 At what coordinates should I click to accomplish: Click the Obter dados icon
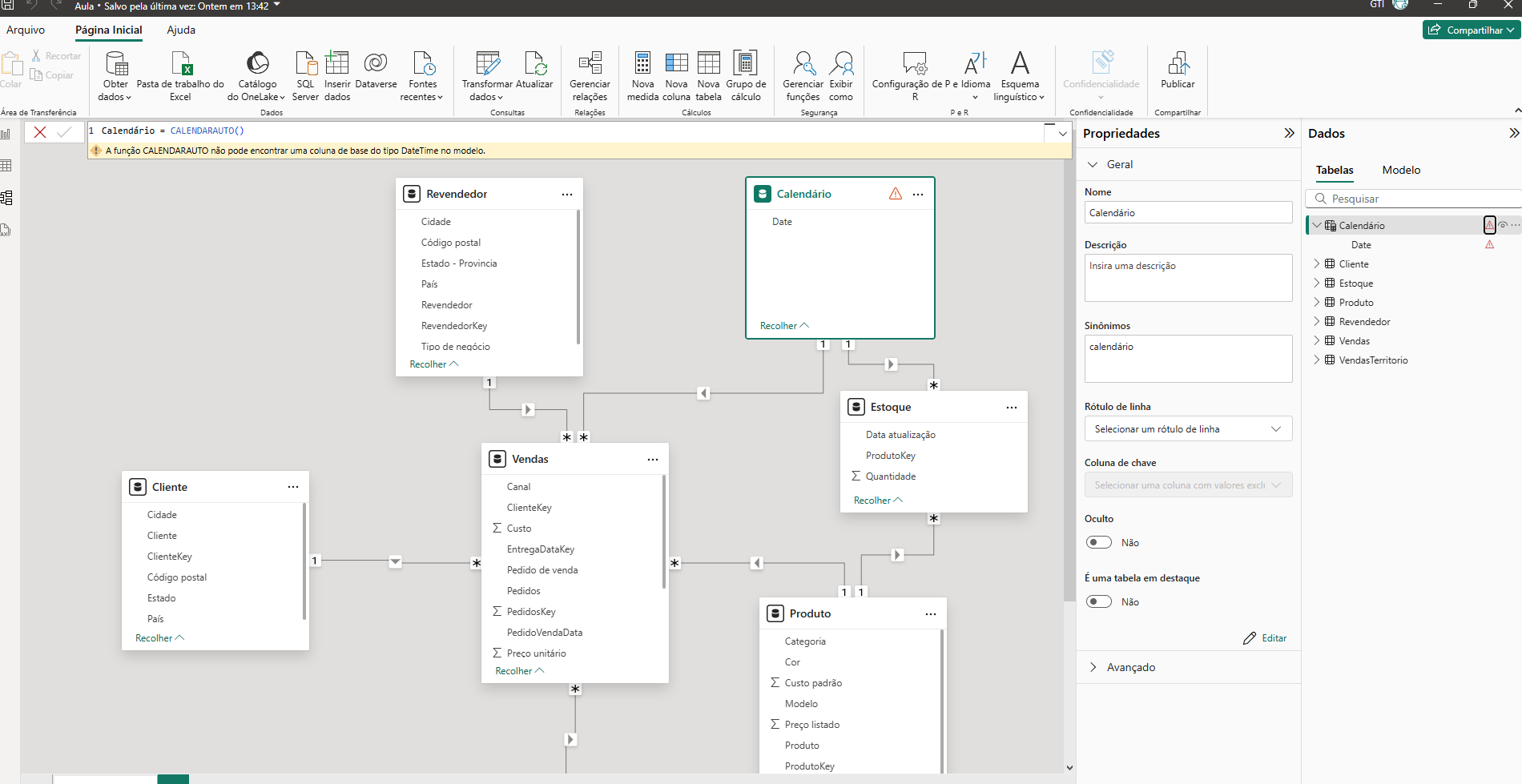[x=117, y=63]
